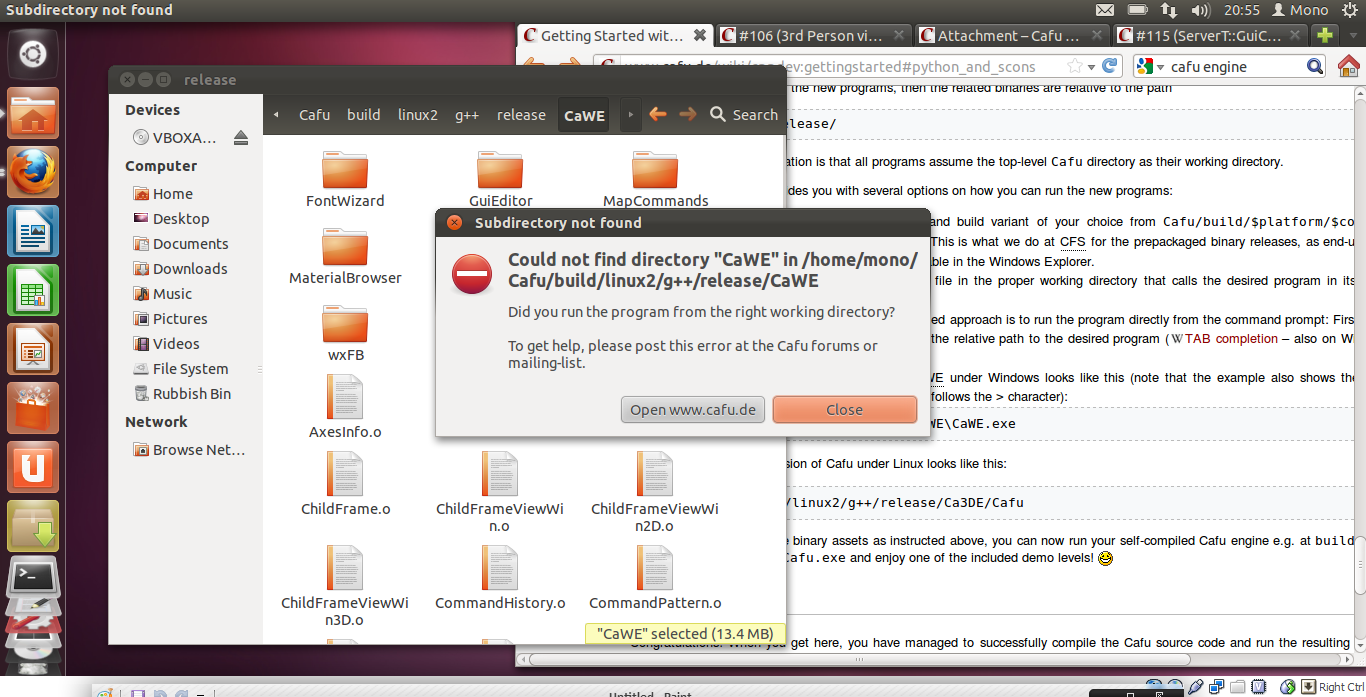
Task: Open the Mono user menu
Action: point(1300,10)
